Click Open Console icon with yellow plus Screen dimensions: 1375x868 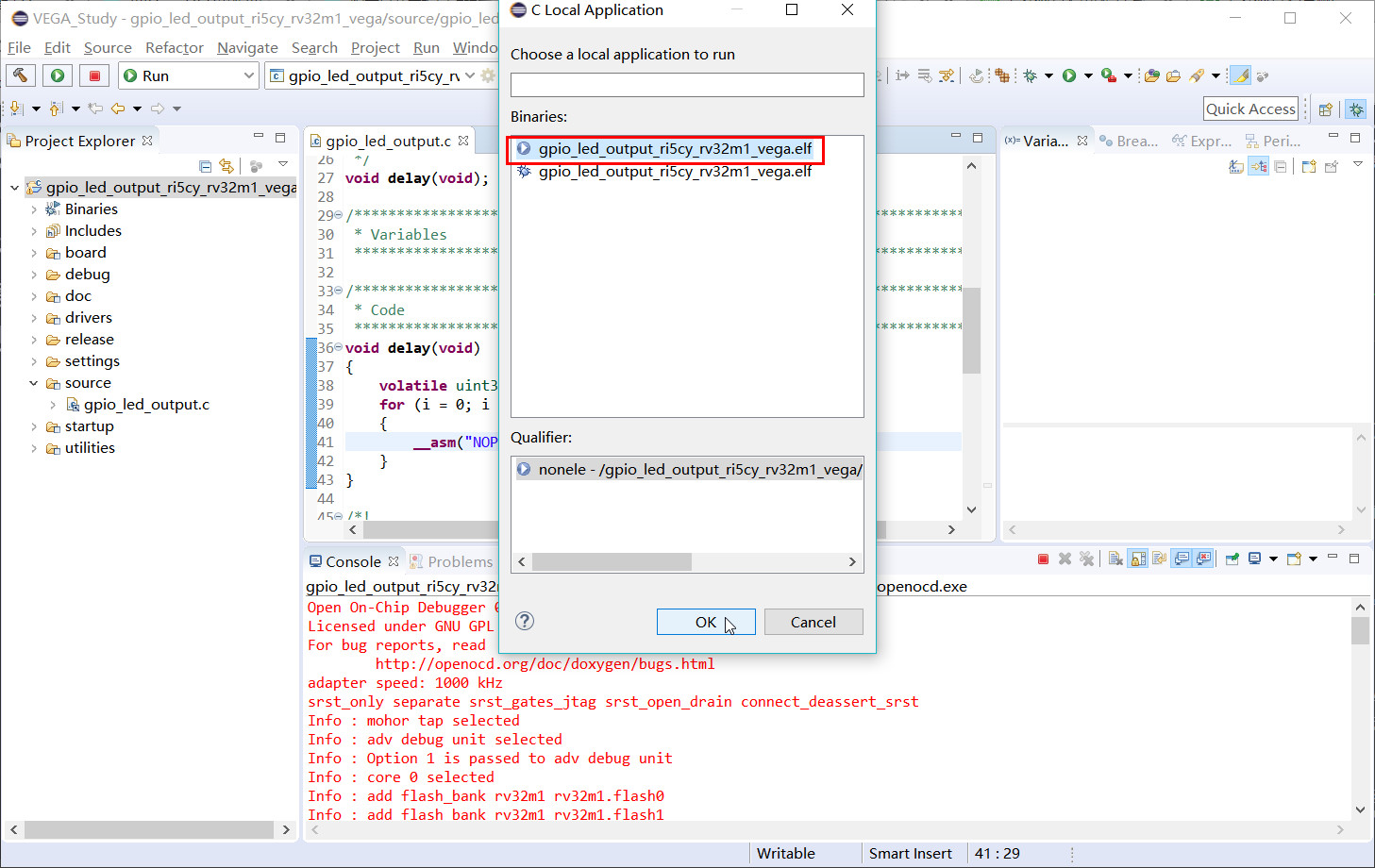coord(1294,559)
